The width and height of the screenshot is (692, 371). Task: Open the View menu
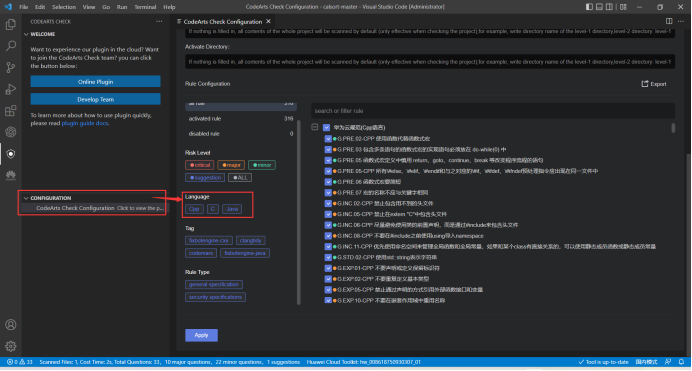click(89, 7)
